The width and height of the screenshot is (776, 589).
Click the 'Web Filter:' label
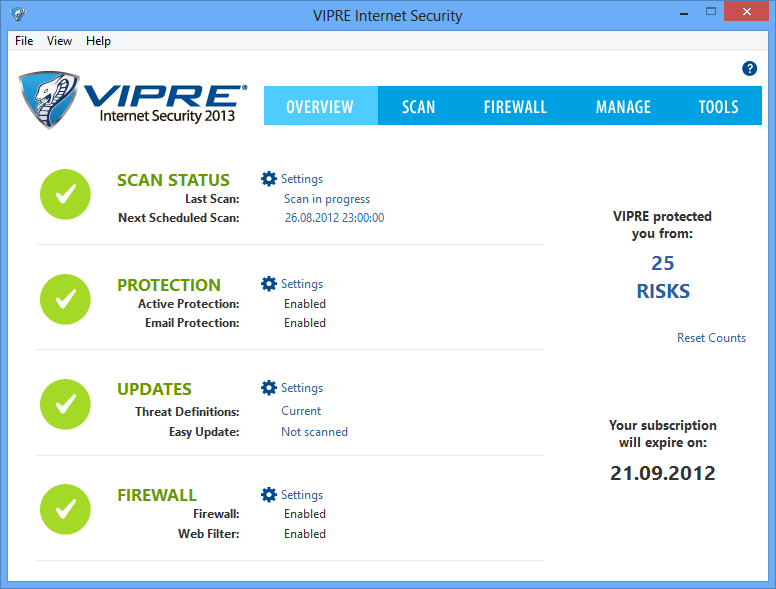tap(208, 534)
